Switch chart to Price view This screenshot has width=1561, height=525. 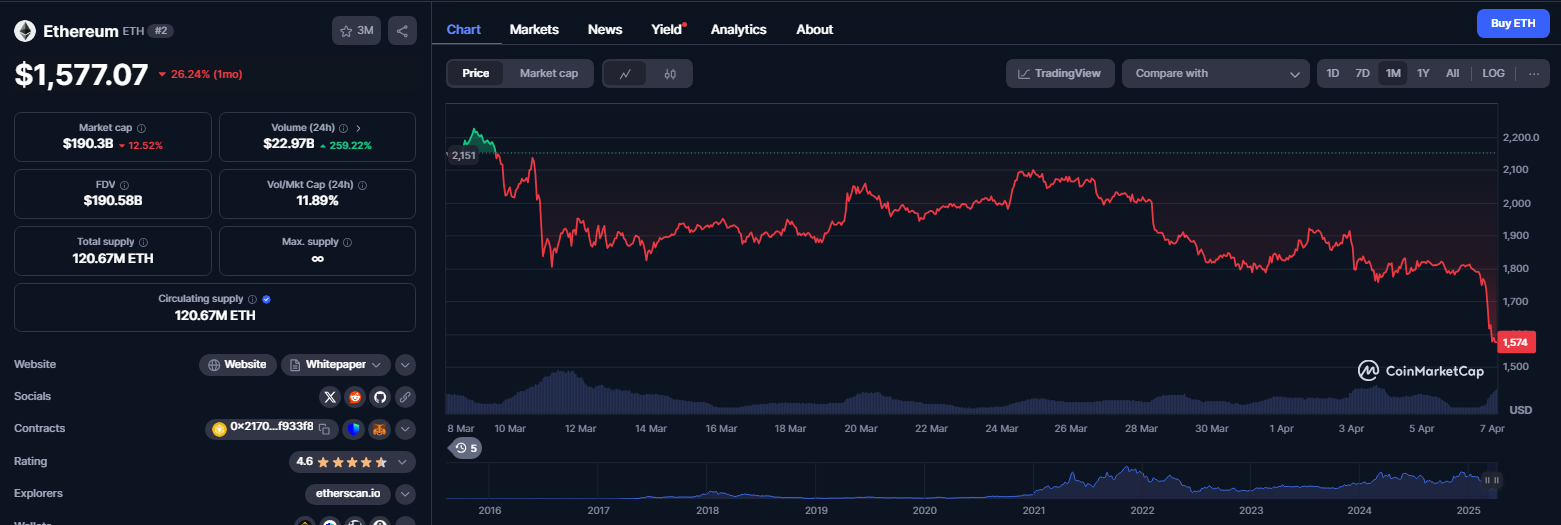tap(476, 73)
